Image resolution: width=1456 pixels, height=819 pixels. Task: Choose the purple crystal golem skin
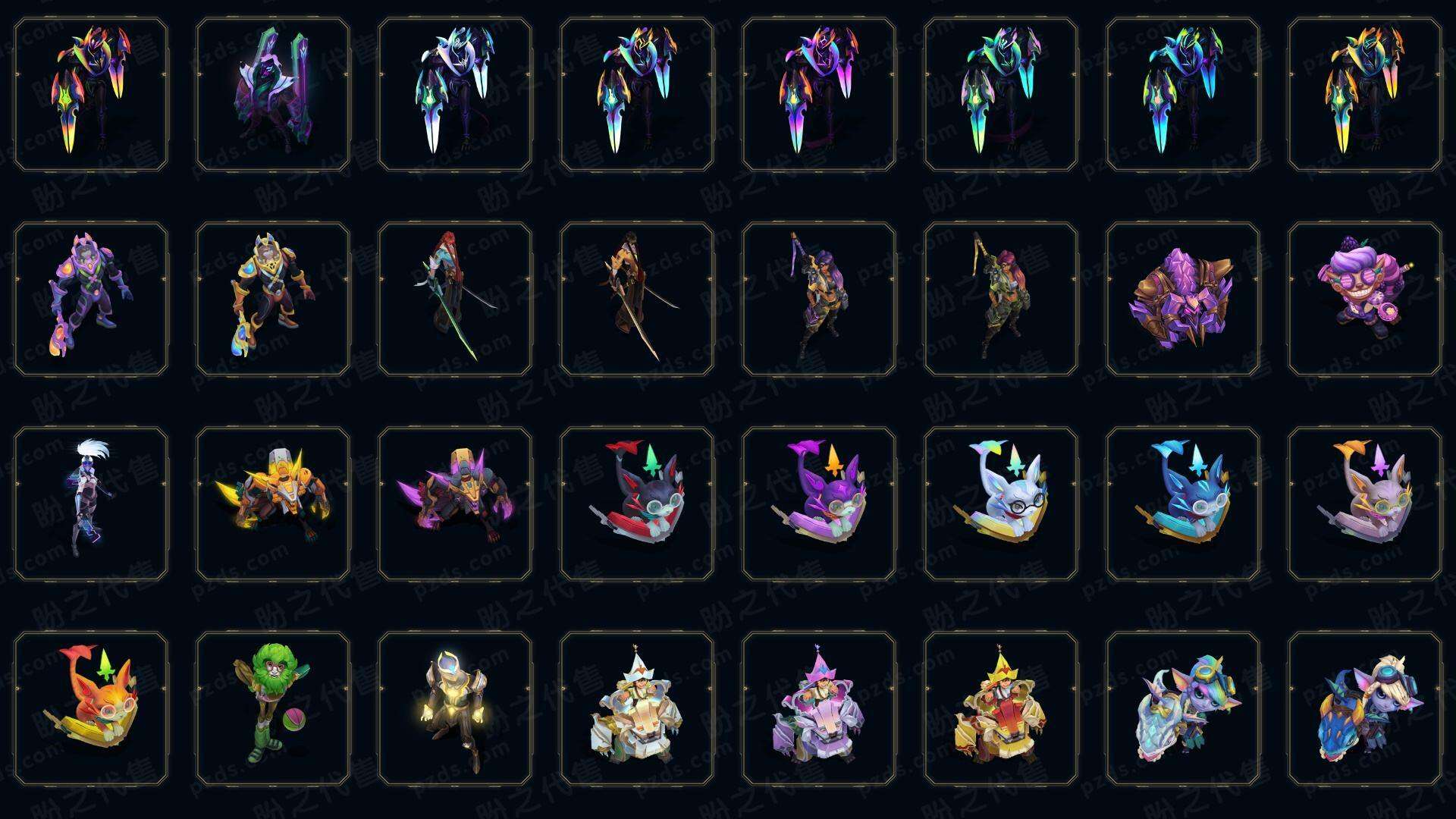[1183, 299]
